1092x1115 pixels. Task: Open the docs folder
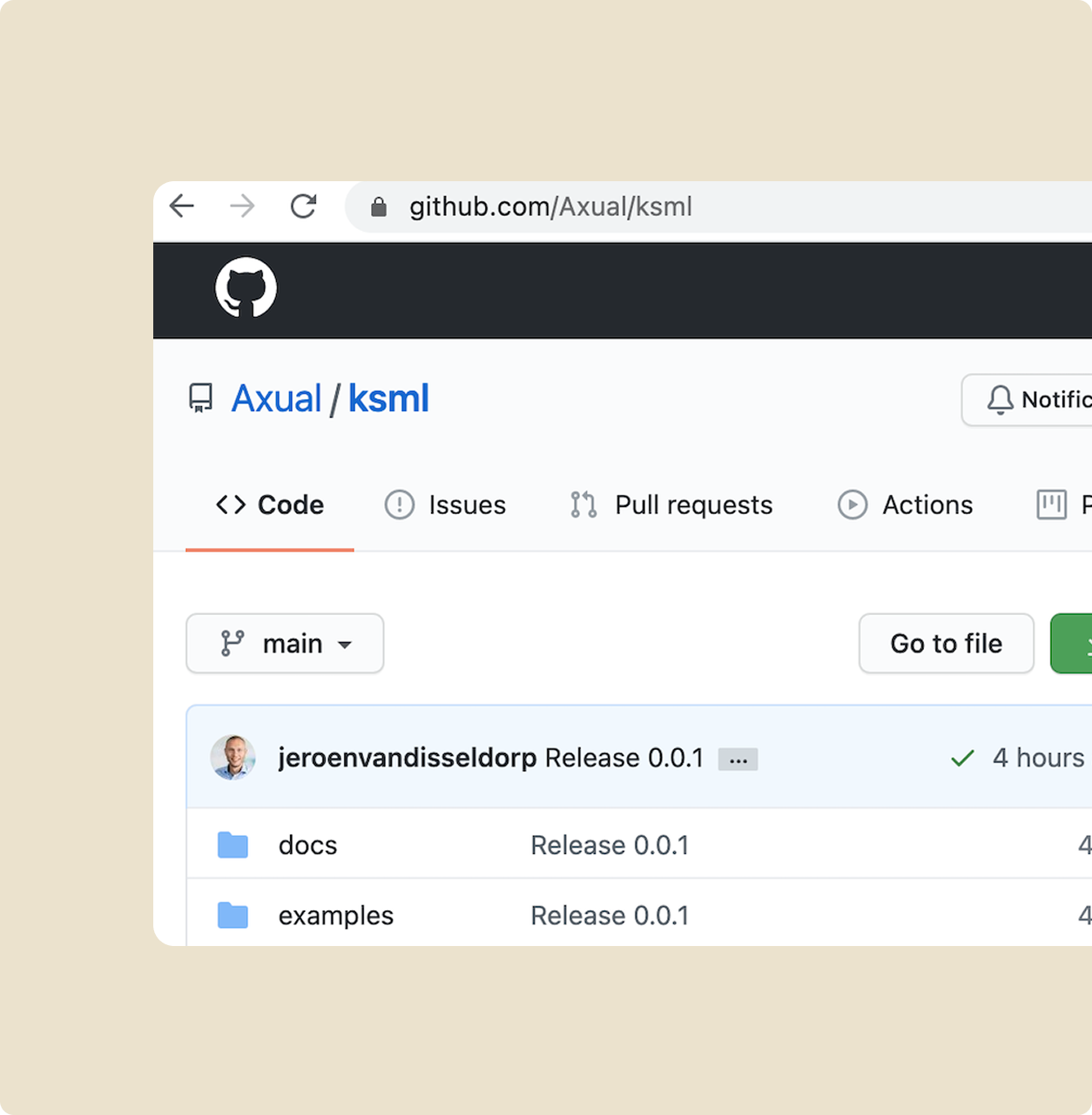307,846
